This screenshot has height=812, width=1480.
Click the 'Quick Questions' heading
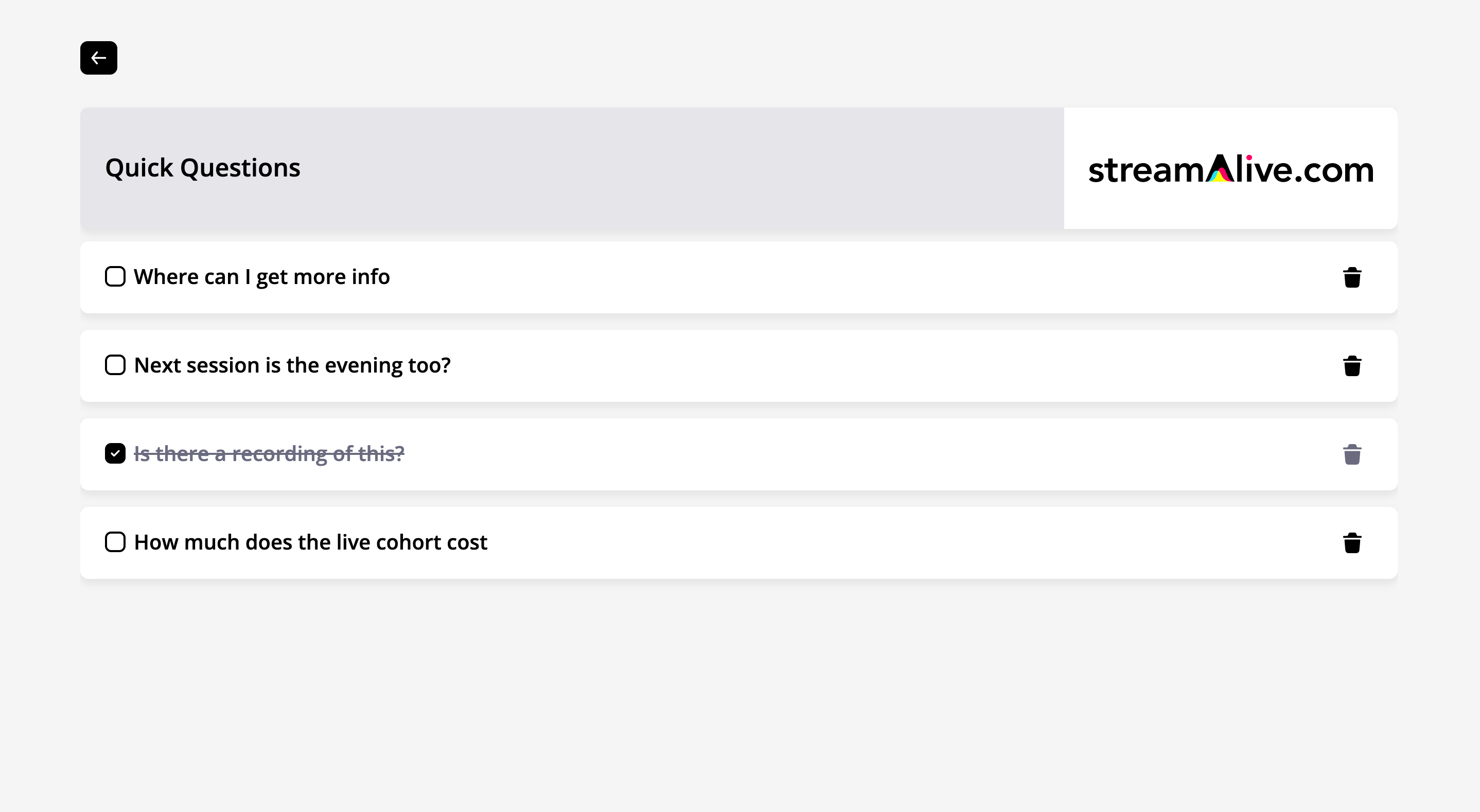(203, 168)
